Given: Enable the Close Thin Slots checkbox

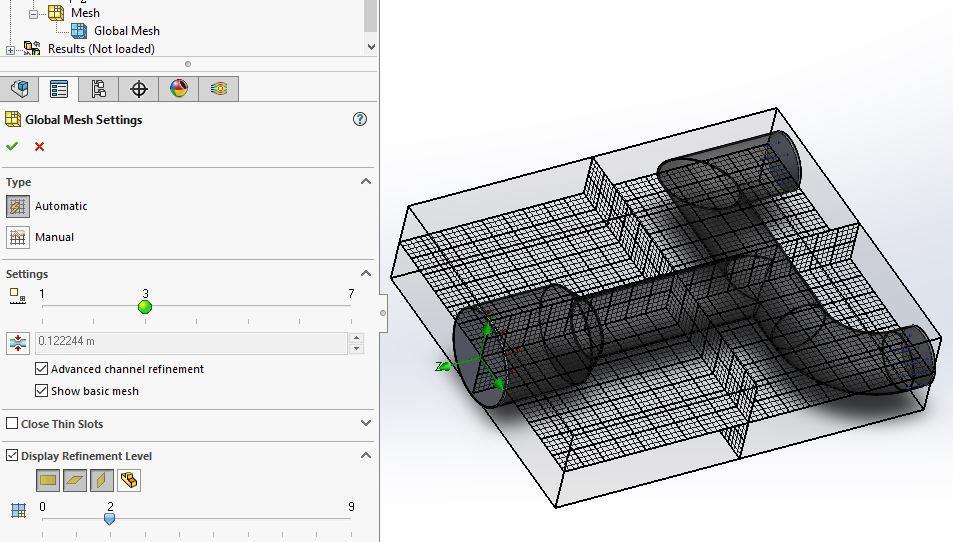Looking at the screenshot, I should 12,423.
